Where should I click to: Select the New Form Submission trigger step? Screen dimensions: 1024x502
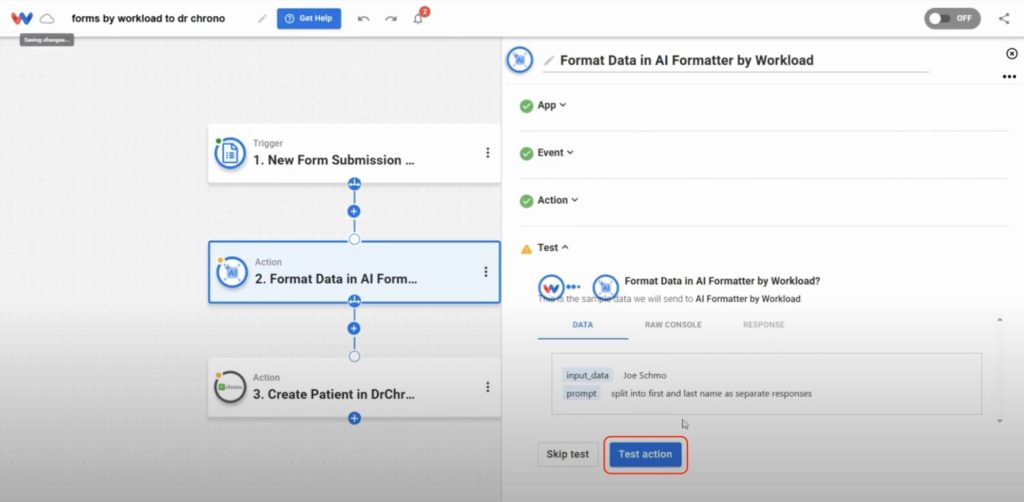354,153
